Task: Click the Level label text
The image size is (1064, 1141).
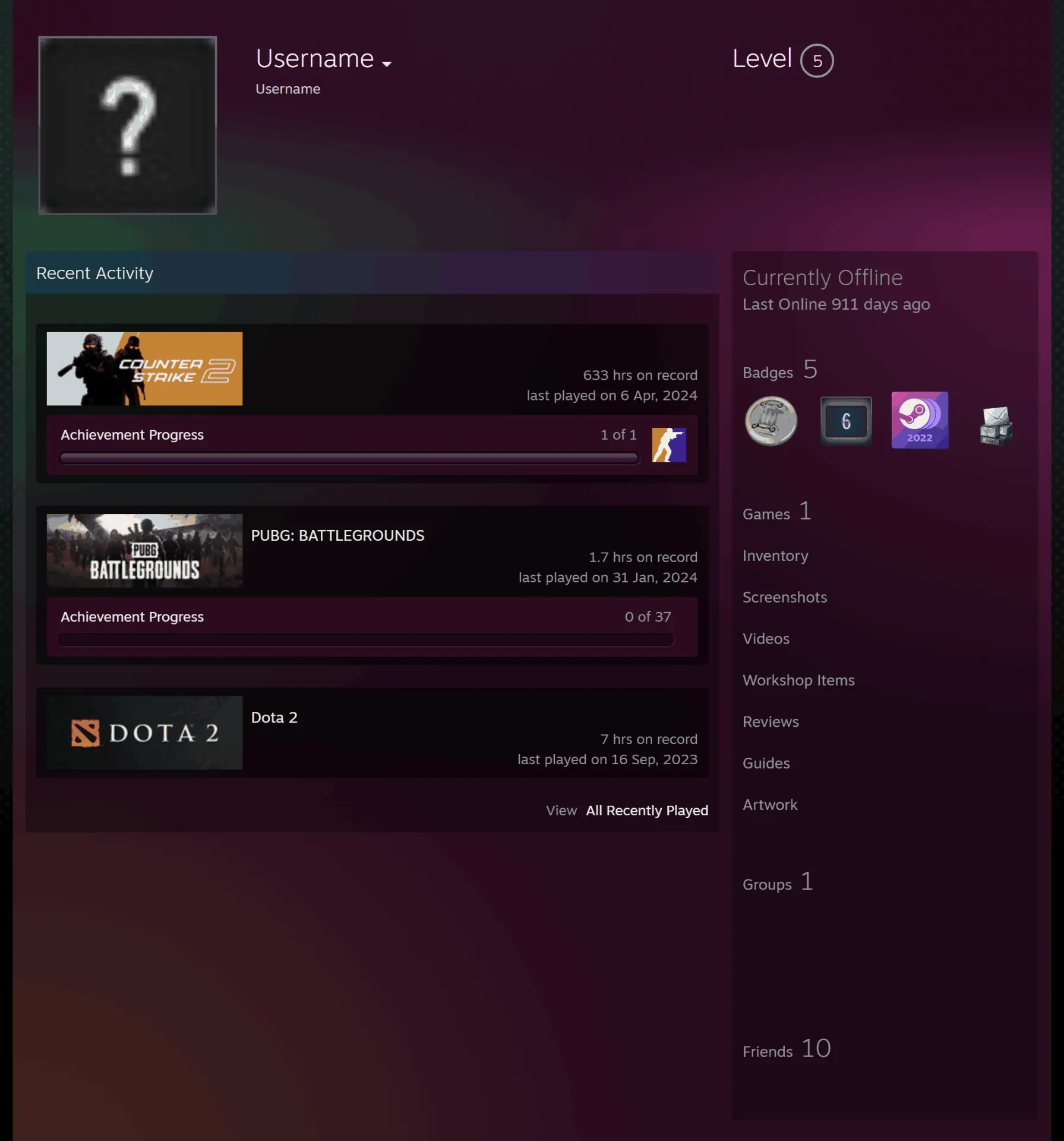Action: click(x=762, y=59)
